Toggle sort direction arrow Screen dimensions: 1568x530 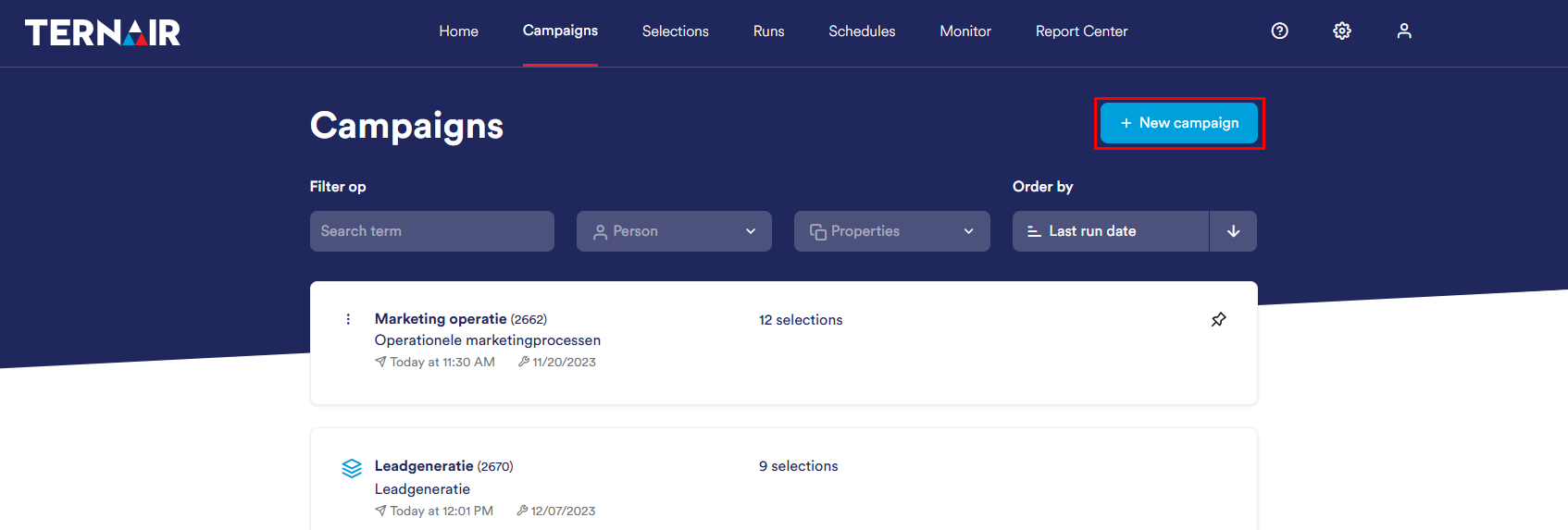pos(1233,231)
